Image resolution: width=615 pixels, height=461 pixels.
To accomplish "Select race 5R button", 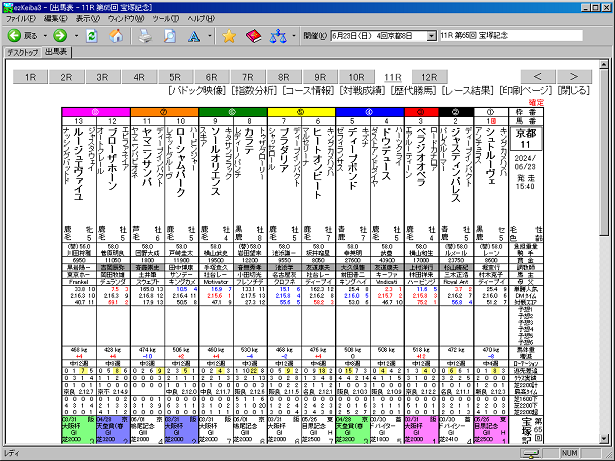I will coord(175,77).
